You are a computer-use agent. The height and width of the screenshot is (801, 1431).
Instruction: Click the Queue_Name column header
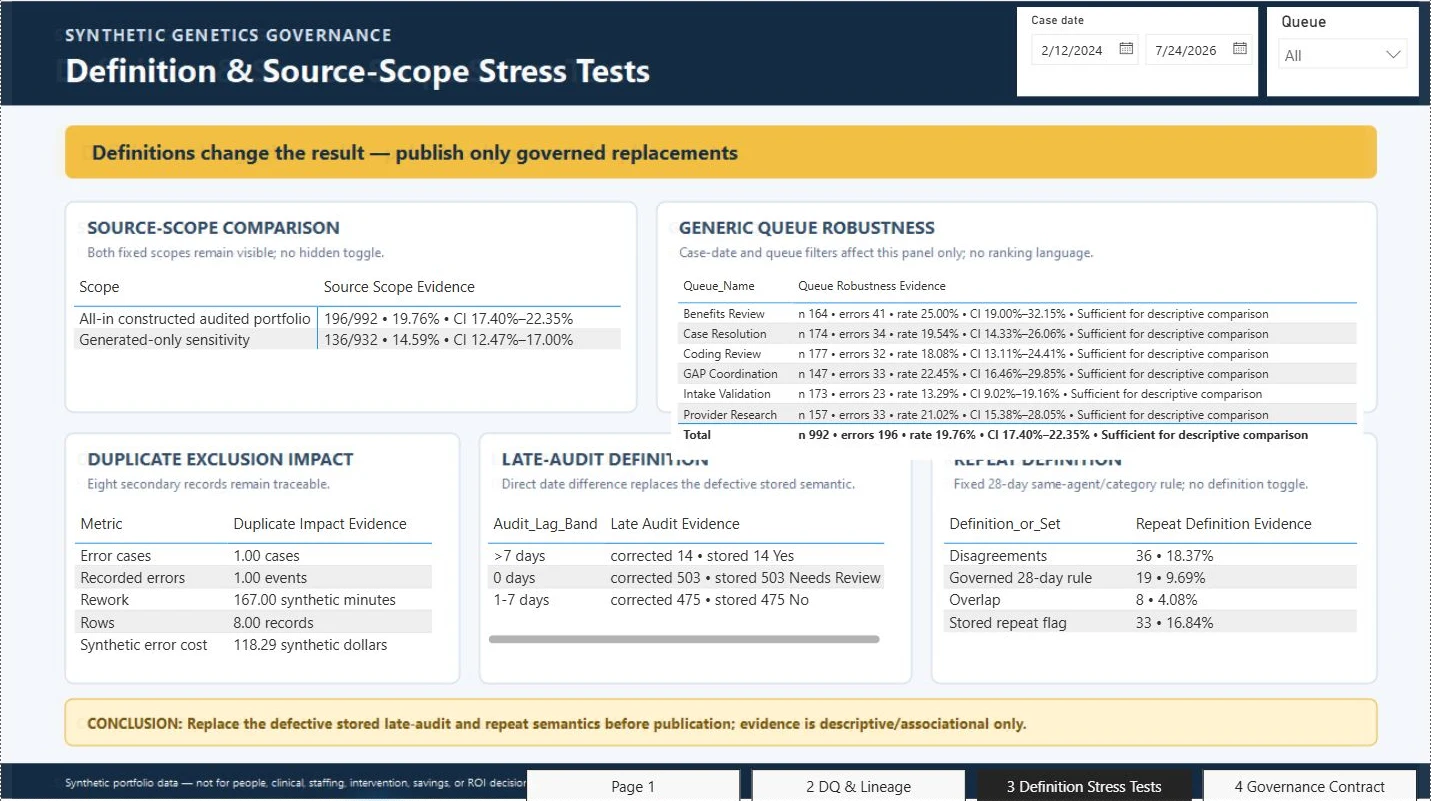tap(718, 286)
